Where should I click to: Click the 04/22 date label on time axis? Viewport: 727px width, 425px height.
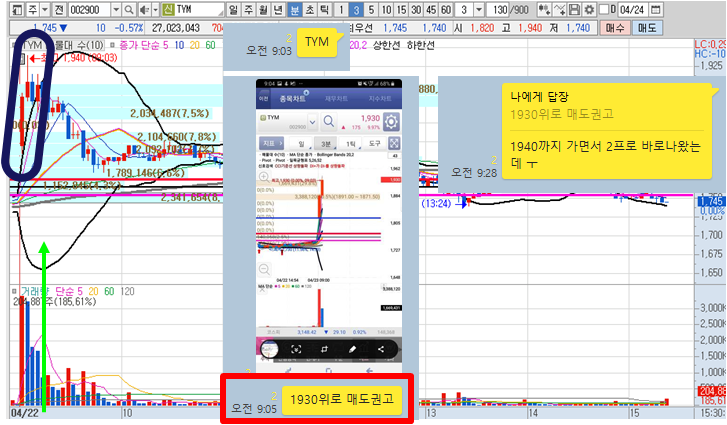pos(23,412)
